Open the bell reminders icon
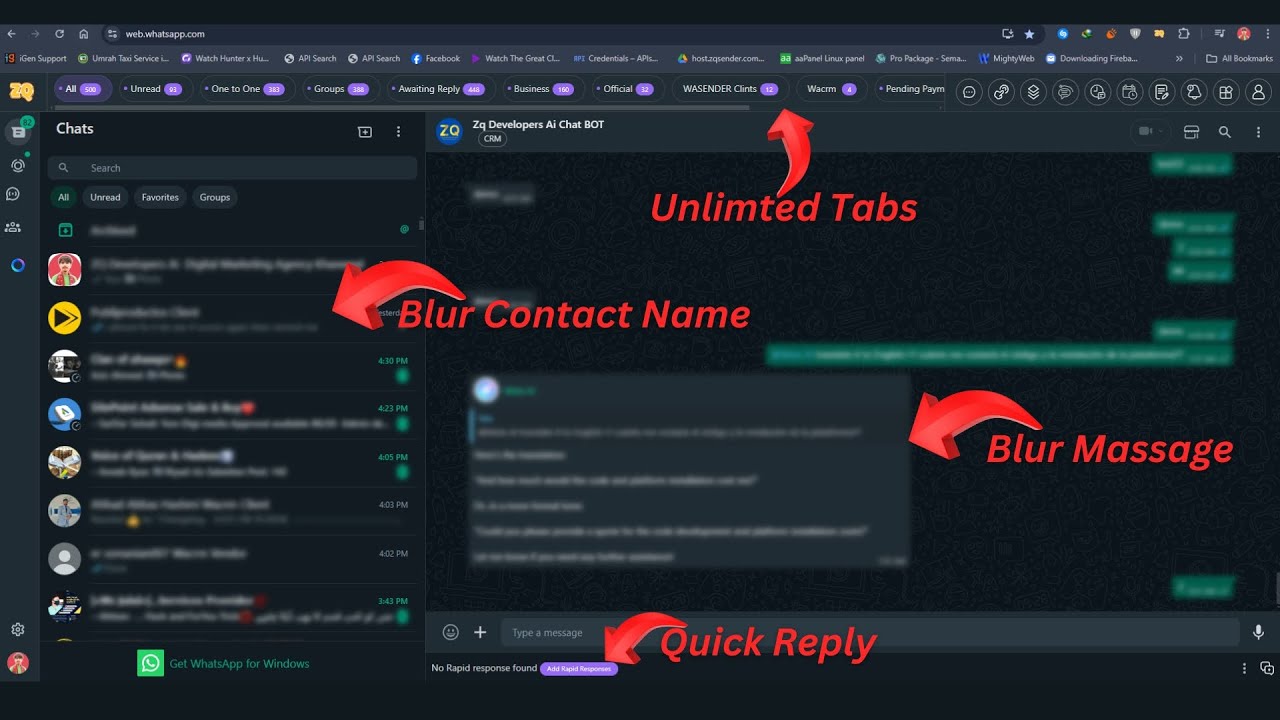This screenshot has height=720, width=1280. [x=1194, y=92]
